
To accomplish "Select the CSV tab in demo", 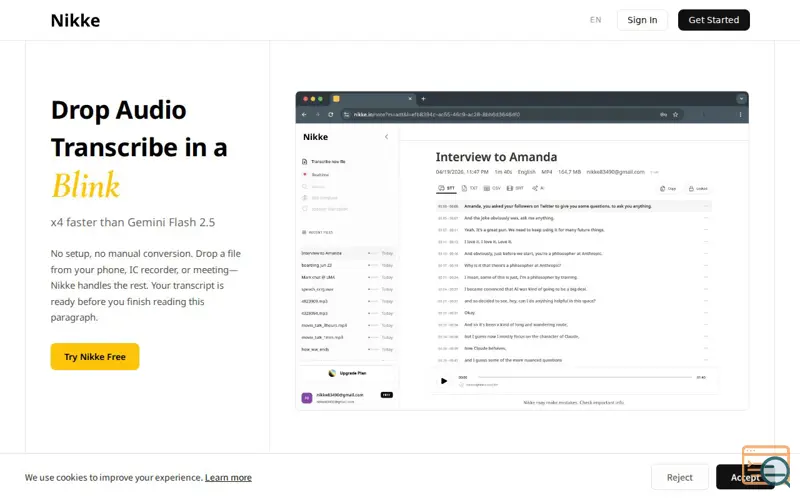I will [492, 188].
